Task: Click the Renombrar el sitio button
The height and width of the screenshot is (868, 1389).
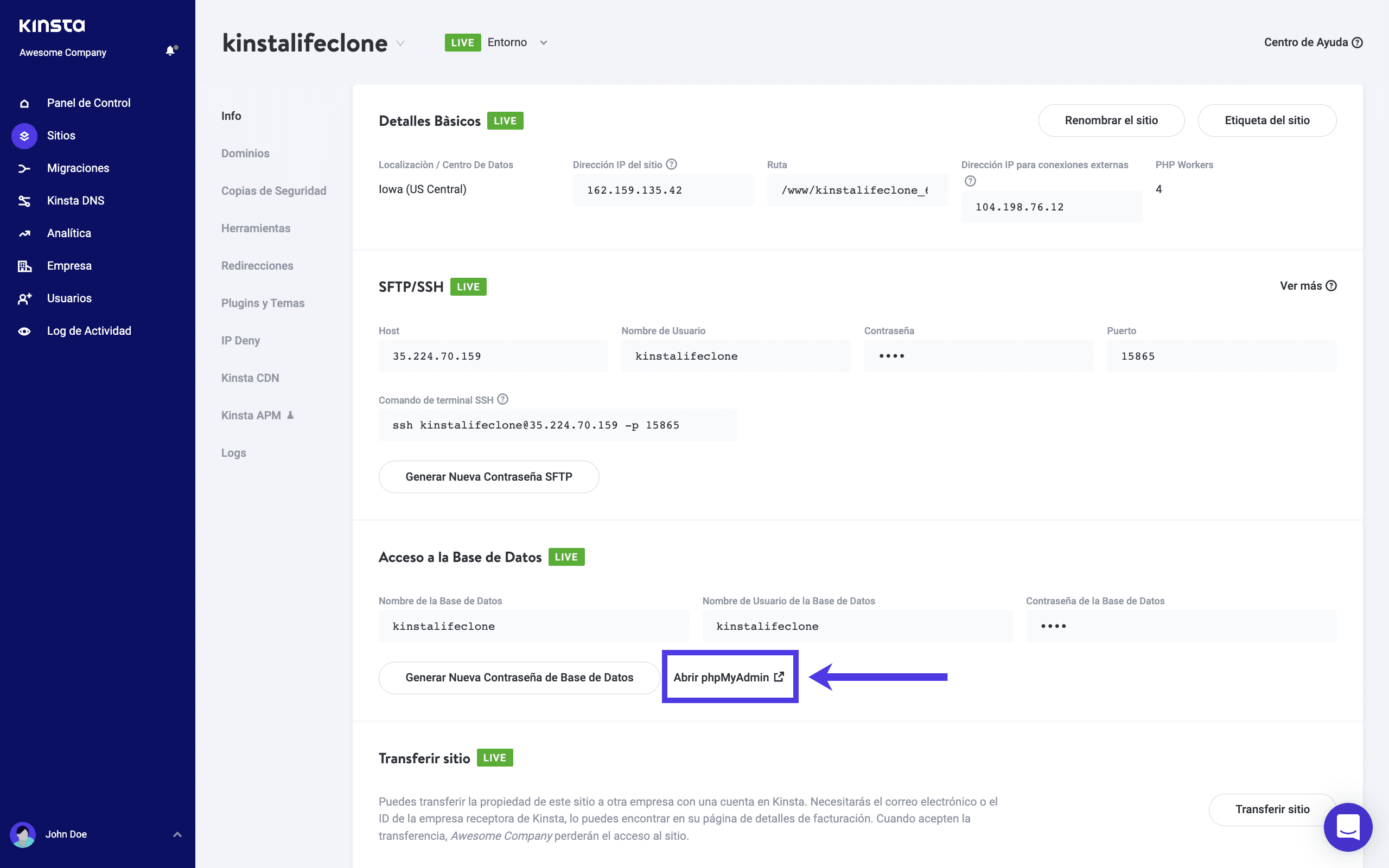Action: tap(1111, 120)
